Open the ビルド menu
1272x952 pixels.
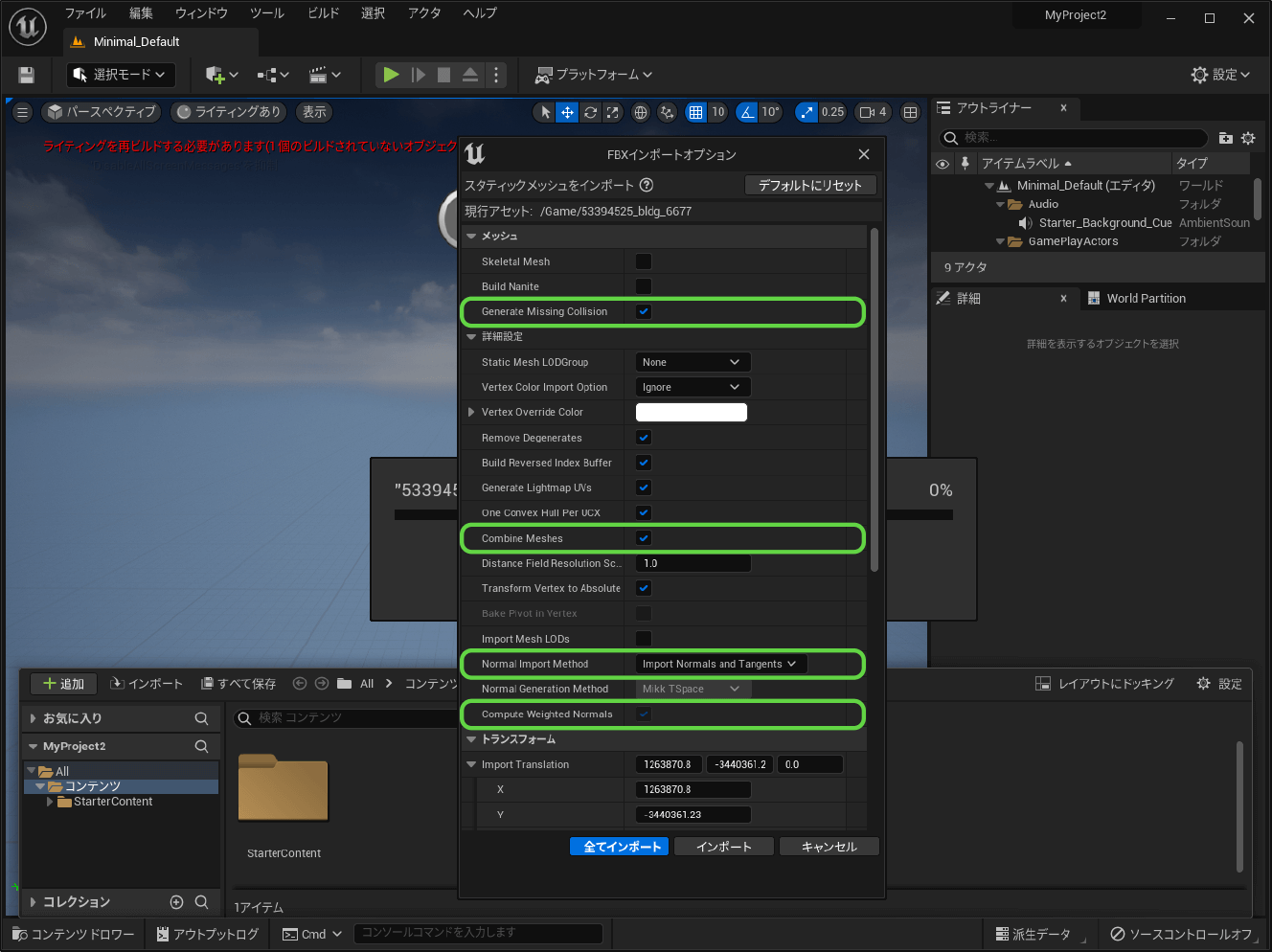tap(323, 13)
